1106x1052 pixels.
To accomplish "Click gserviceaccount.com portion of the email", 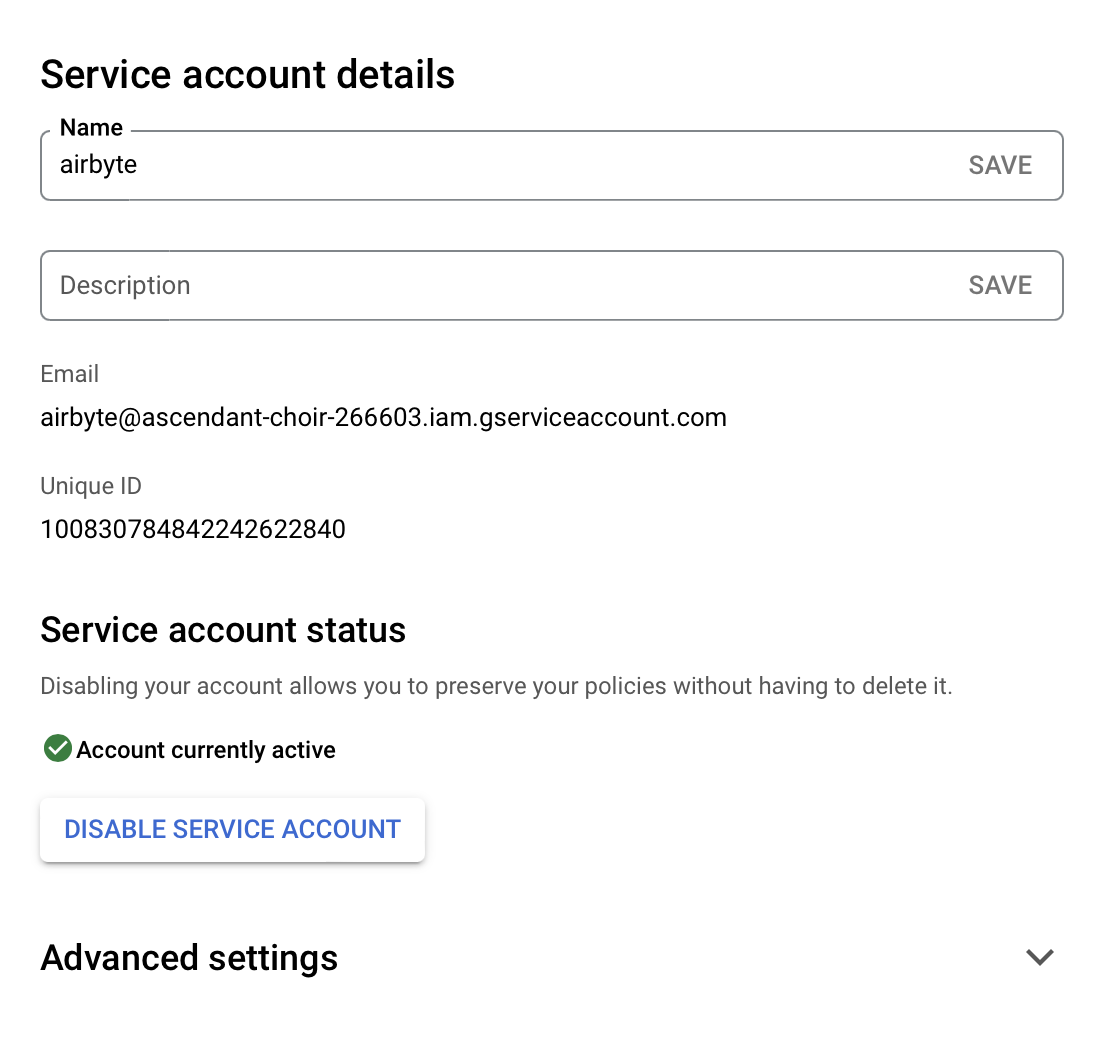I will [603, 418].
